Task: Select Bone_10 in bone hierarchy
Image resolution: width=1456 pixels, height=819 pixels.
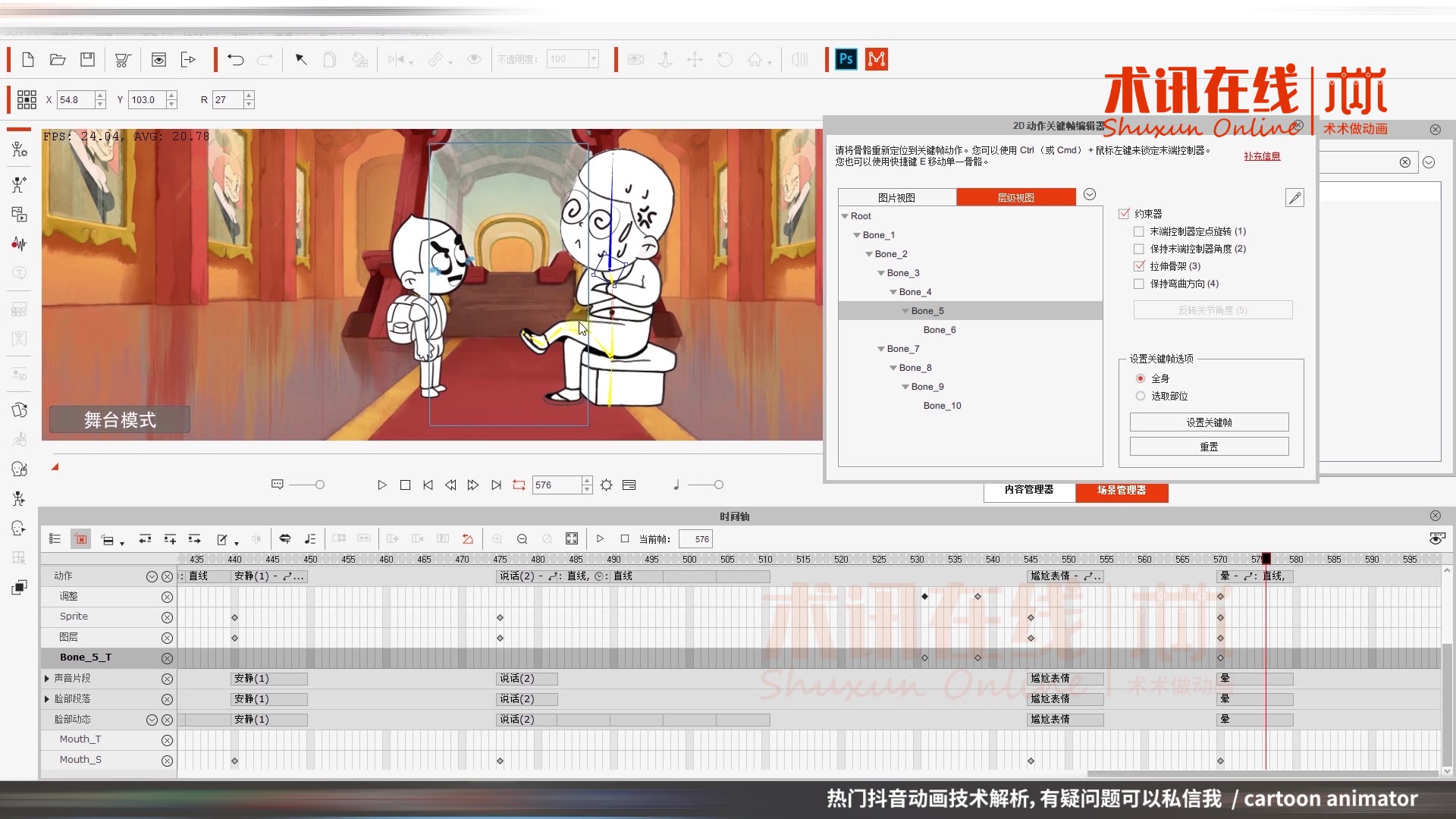Action: point(943,406)
